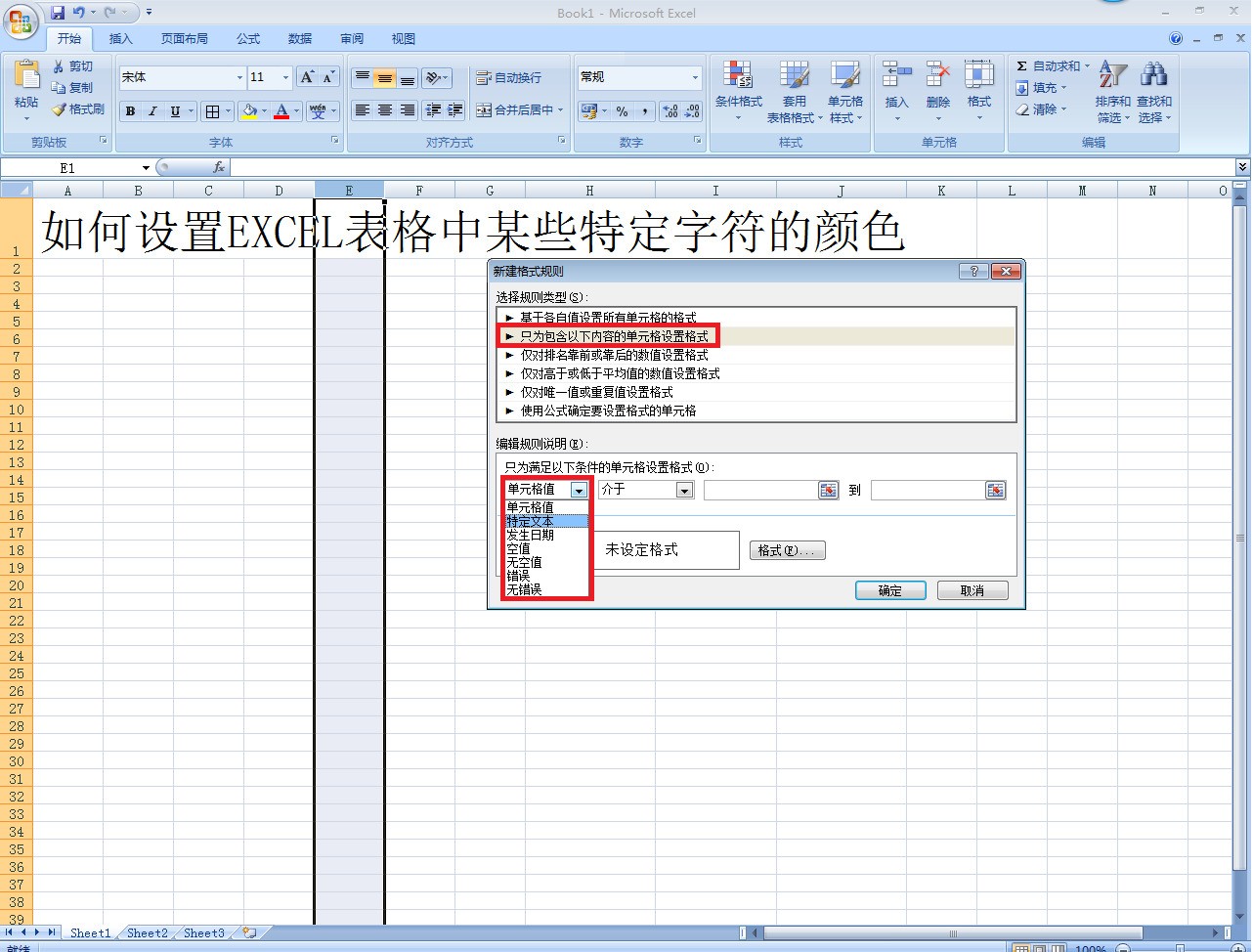Toggle bold formatting
The image size is (1253, 952).
pyautogui.click(x=130, y=111)
